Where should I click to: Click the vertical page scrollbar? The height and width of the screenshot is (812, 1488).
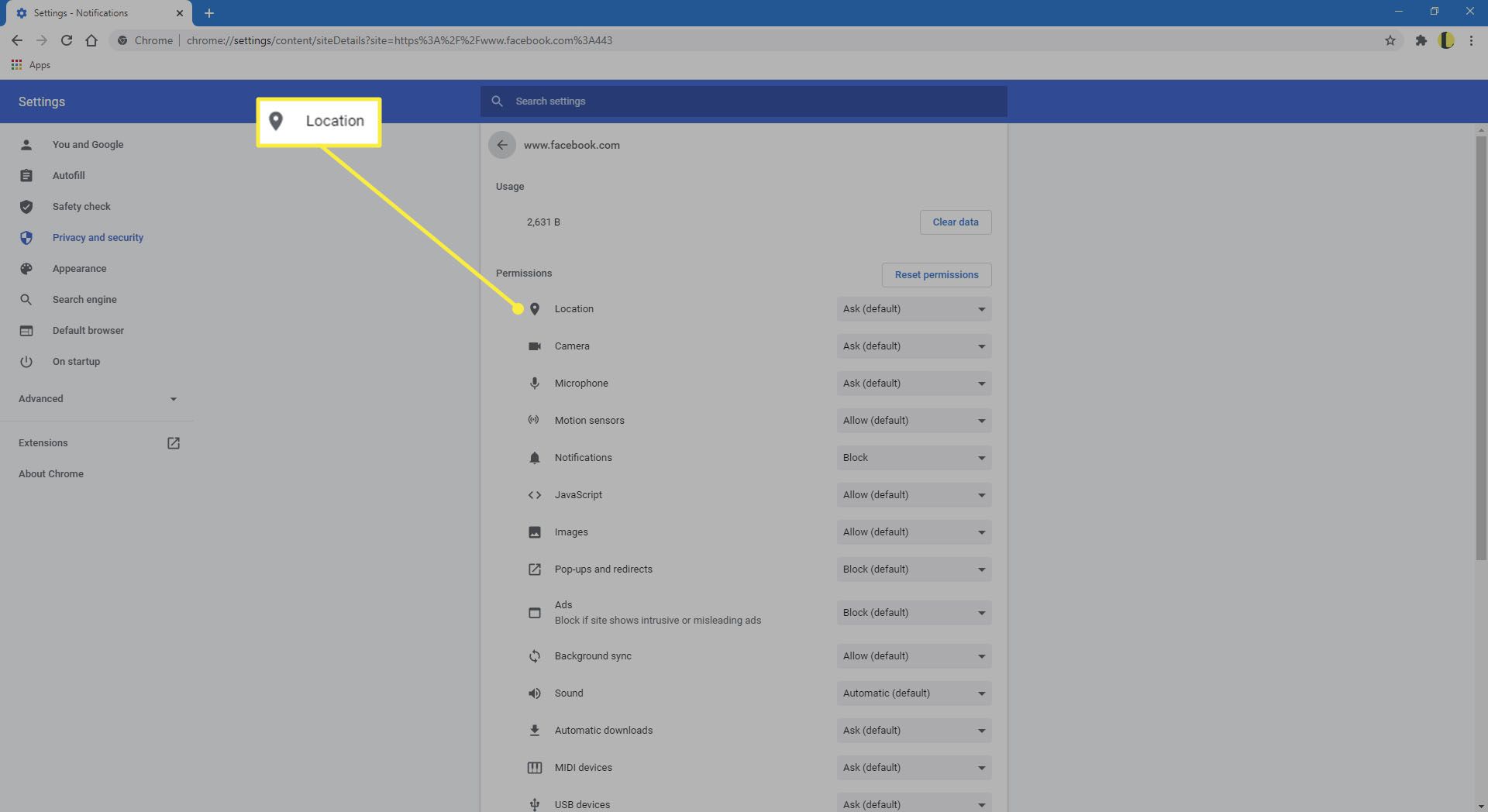(x=1481, y=347)
